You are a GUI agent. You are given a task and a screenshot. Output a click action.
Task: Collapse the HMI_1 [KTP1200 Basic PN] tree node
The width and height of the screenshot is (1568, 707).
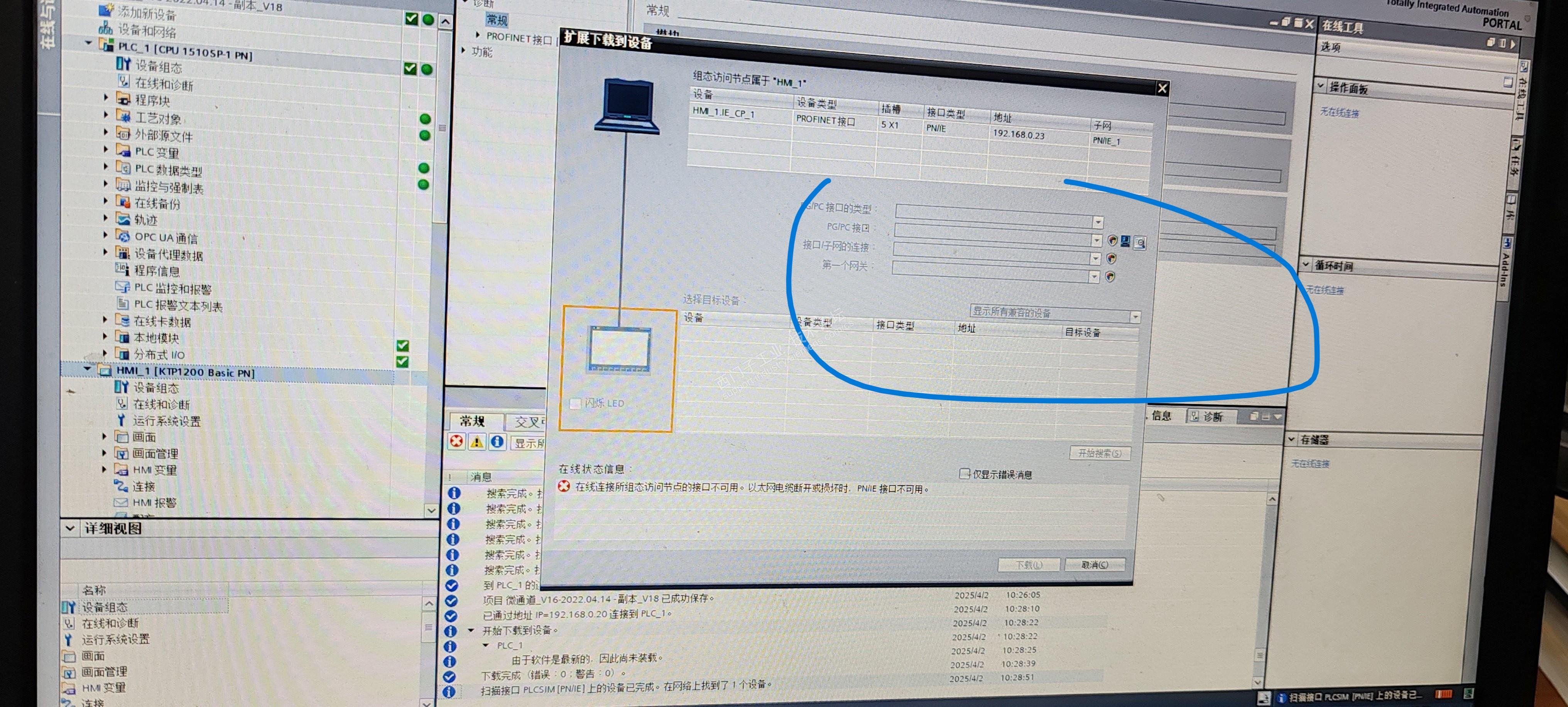point(87,369)
